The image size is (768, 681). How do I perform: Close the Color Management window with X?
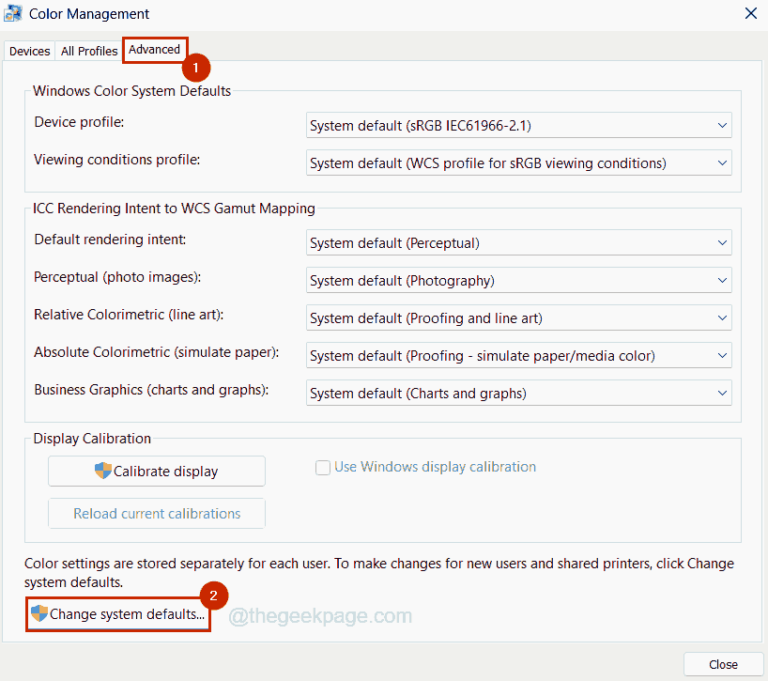click(750, 14)
